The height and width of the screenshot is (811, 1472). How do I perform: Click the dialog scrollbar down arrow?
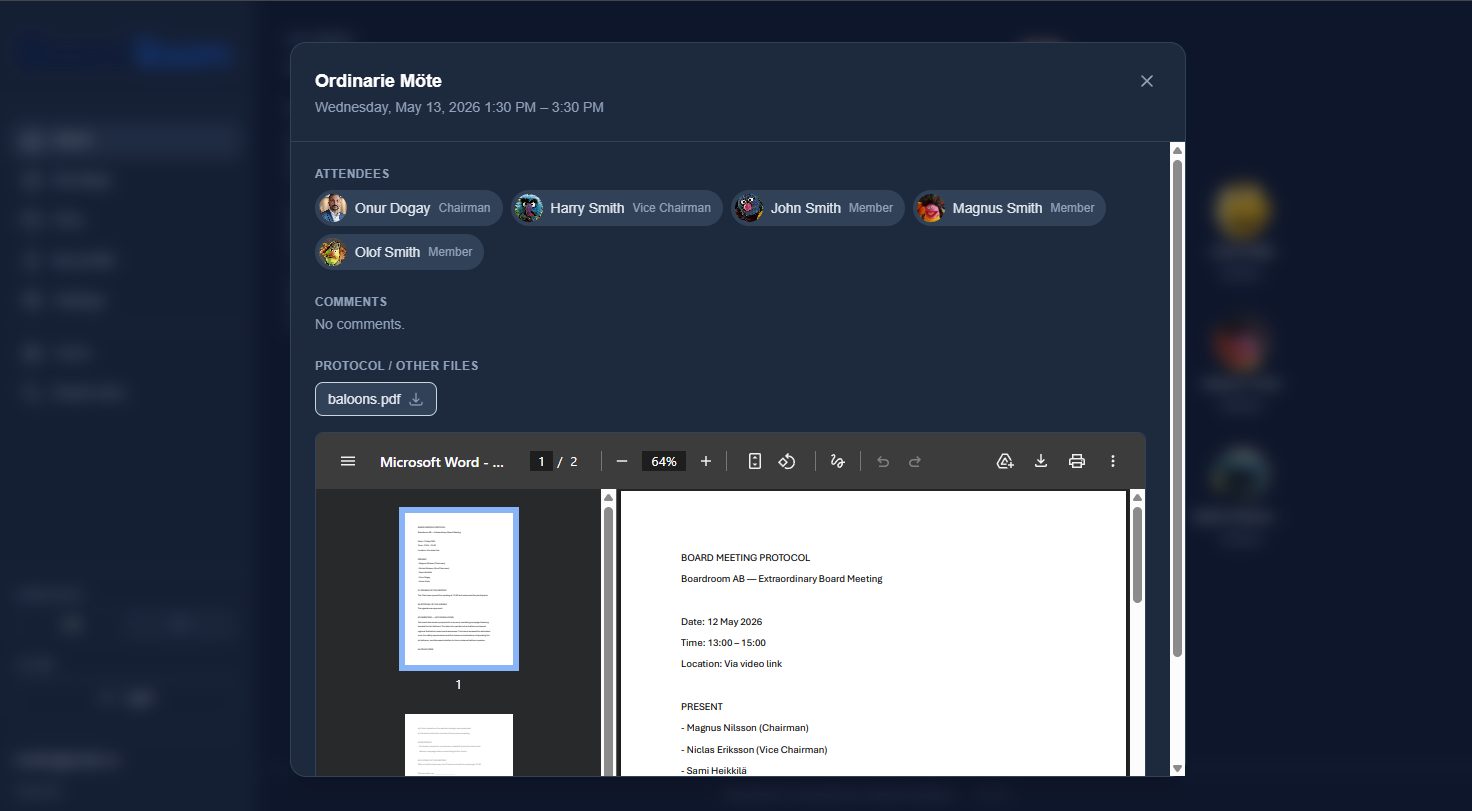[1178, 768]
